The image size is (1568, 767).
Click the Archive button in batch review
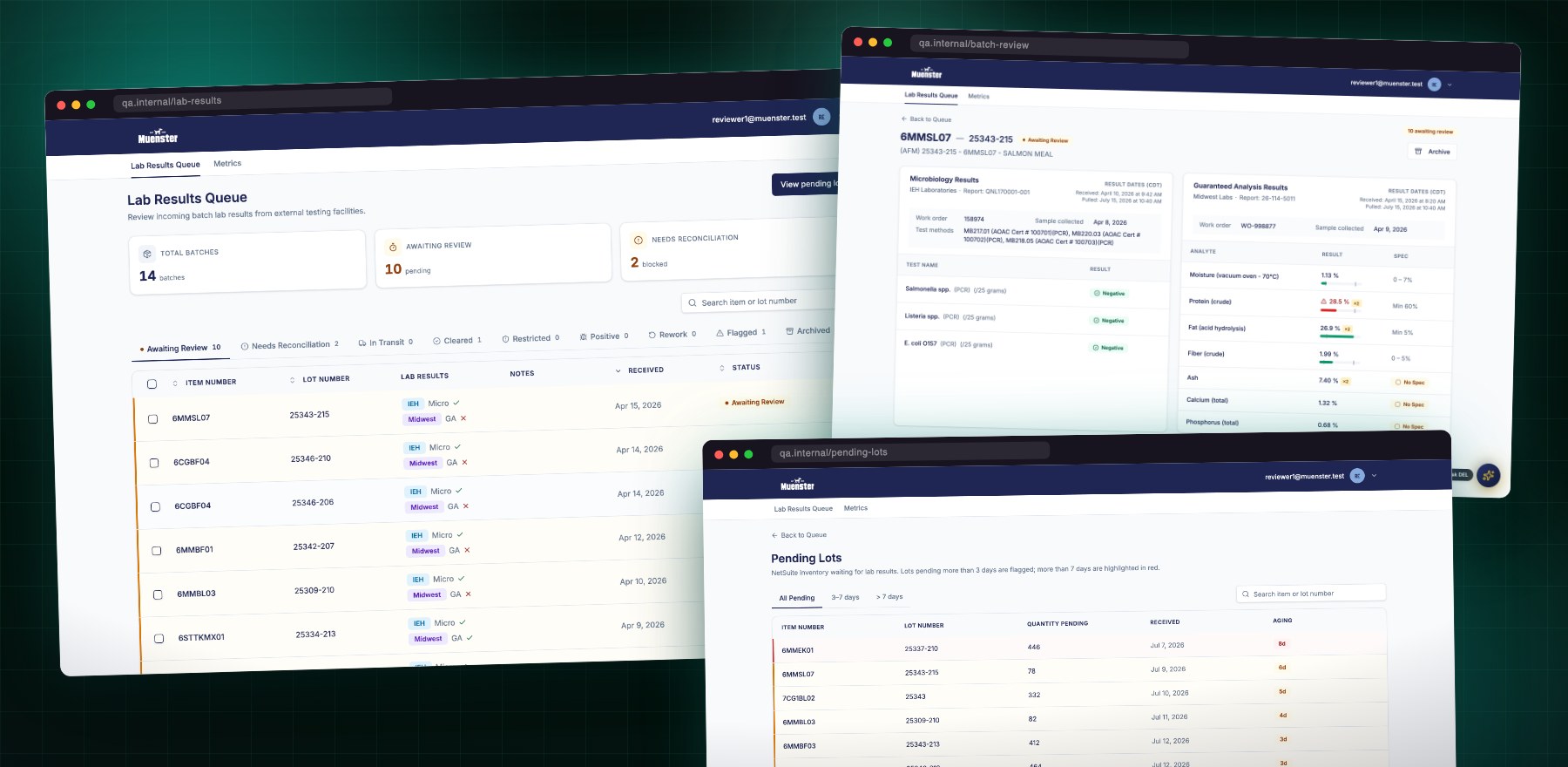click(1432, 152)
